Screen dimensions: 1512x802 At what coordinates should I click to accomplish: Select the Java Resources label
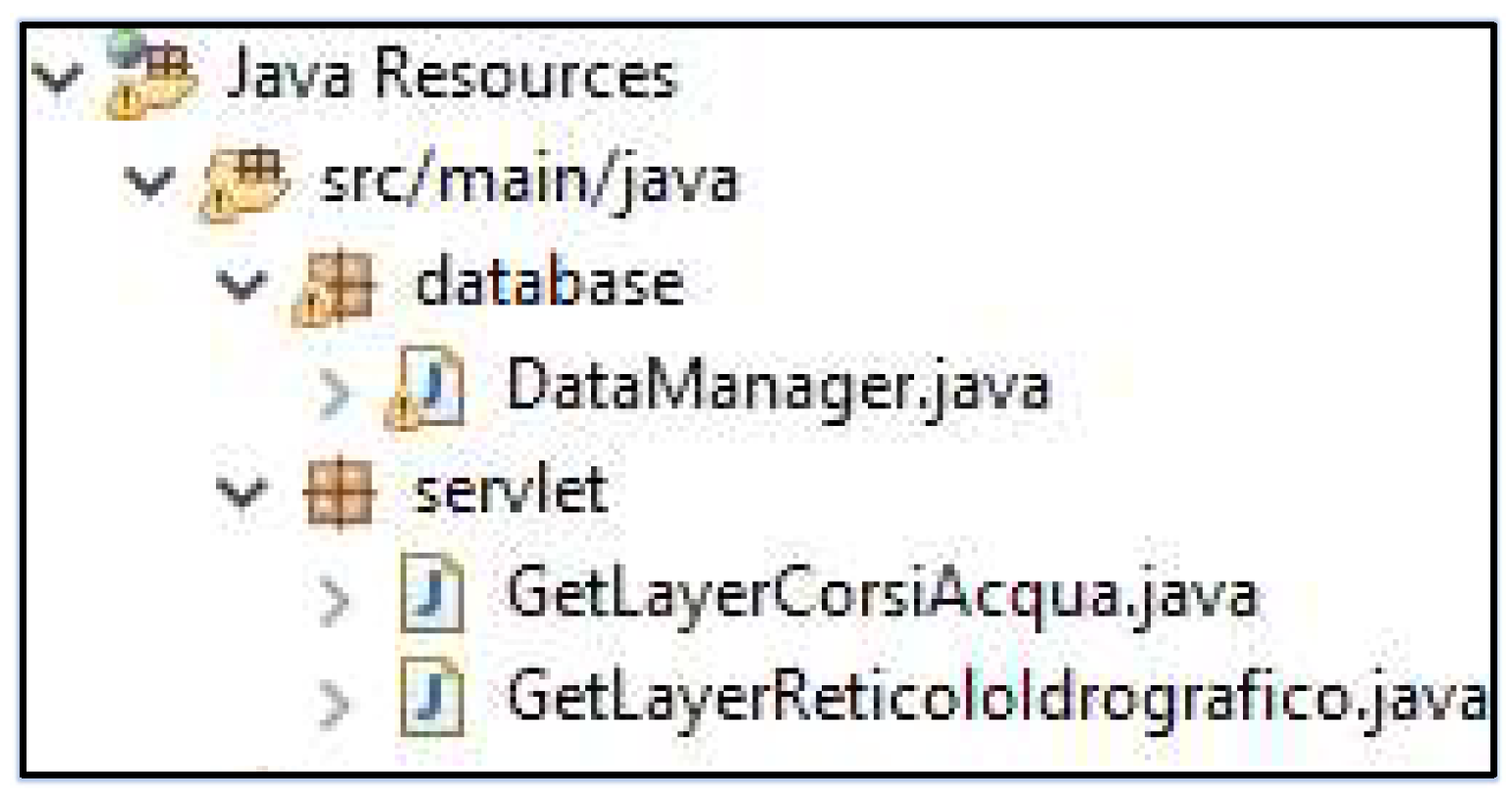(451, 75)
